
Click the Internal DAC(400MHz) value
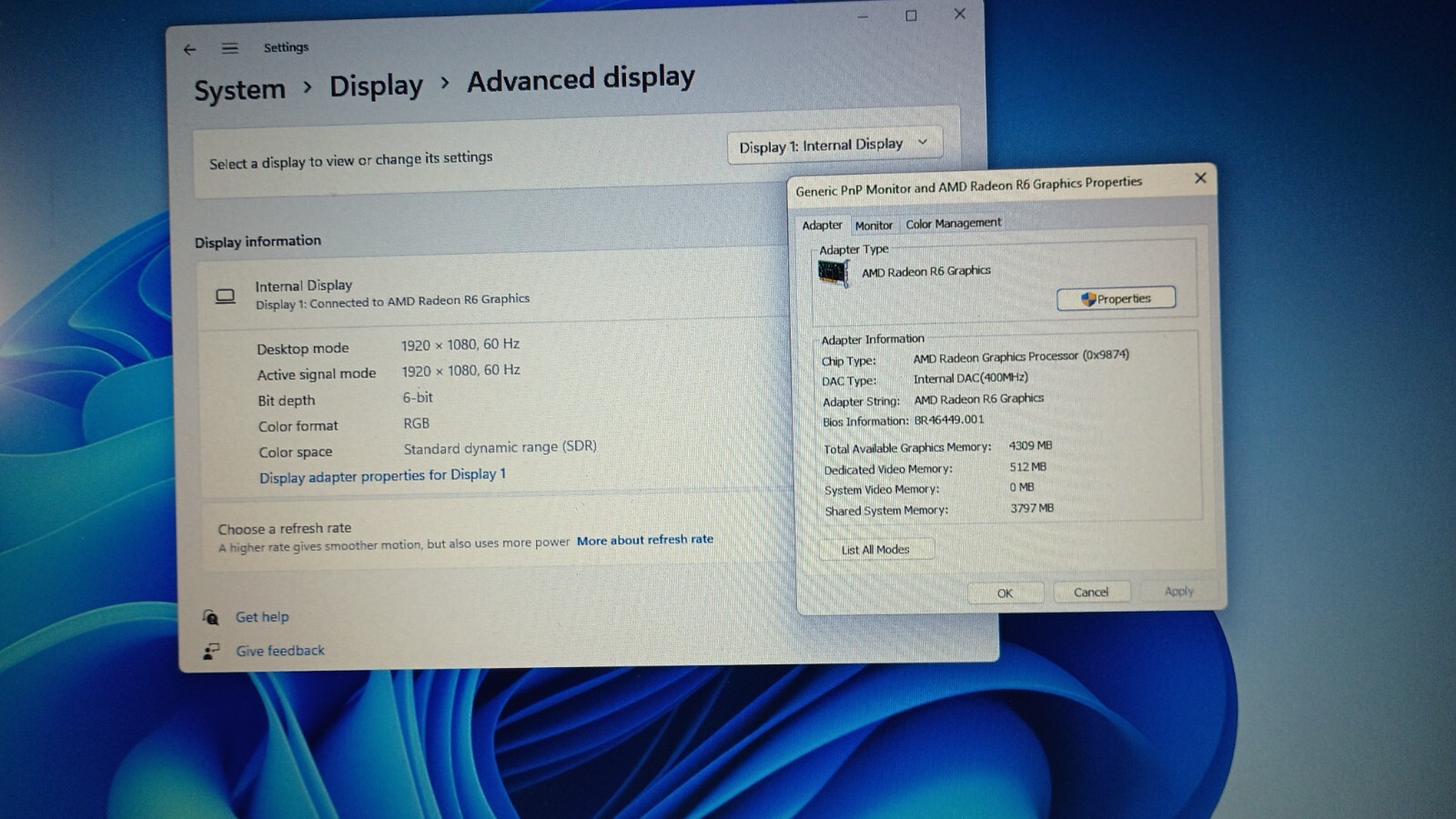point(971,379)
